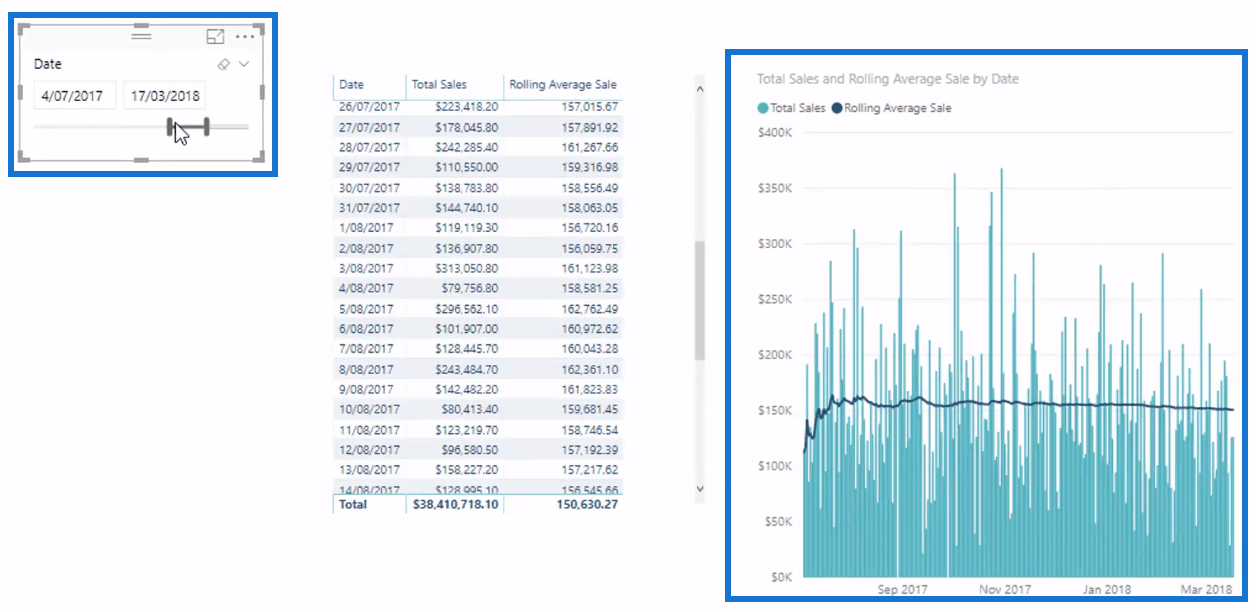Screen dimensions: 1256x612
Task: Select the 1/08/2017 date cell
Action: point(366,227)
